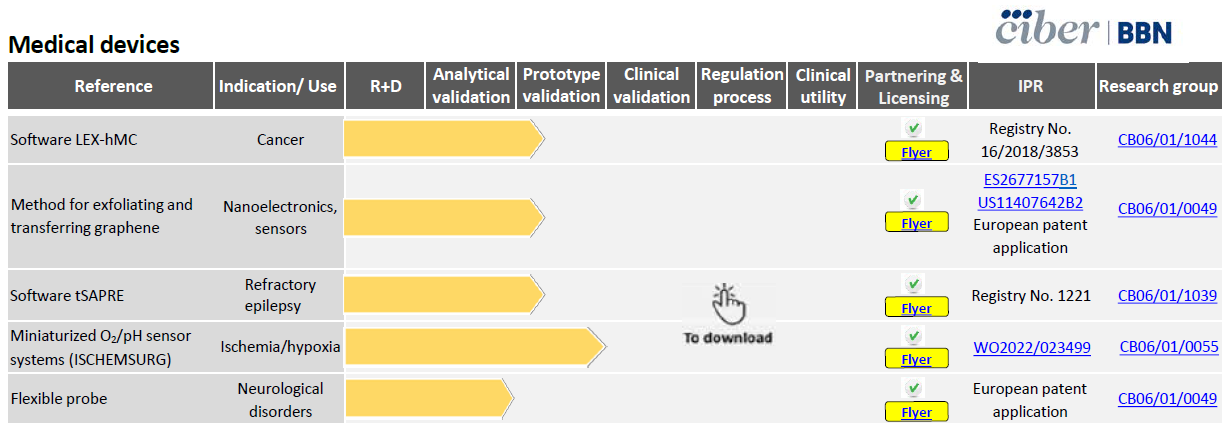
Task: Open the Flyer for Software tSAPRE
Action: tap(916, 308)
